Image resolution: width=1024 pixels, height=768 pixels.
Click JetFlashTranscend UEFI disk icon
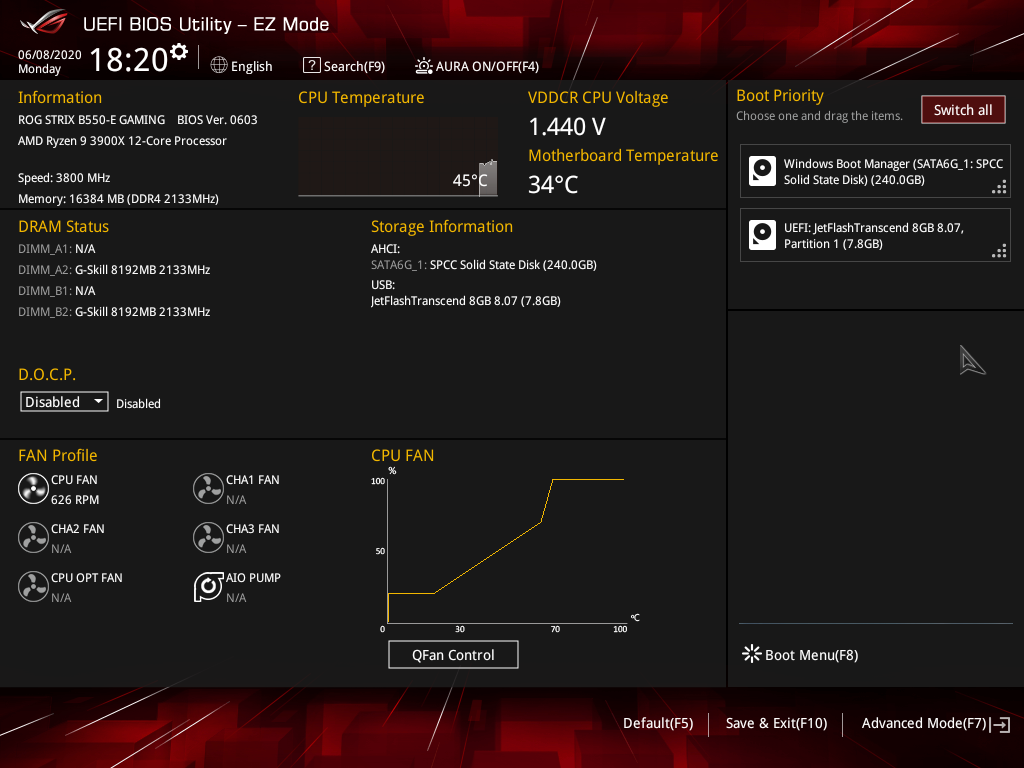[762, 235]
